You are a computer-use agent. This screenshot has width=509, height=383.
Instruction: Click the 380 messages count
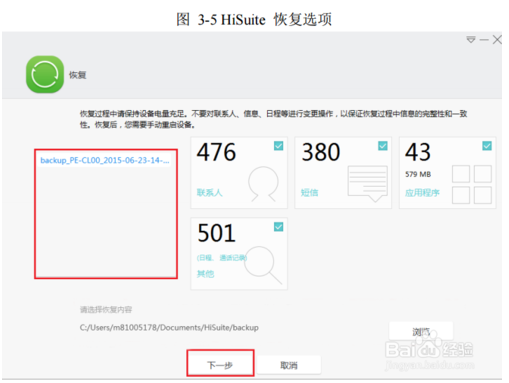321,152
